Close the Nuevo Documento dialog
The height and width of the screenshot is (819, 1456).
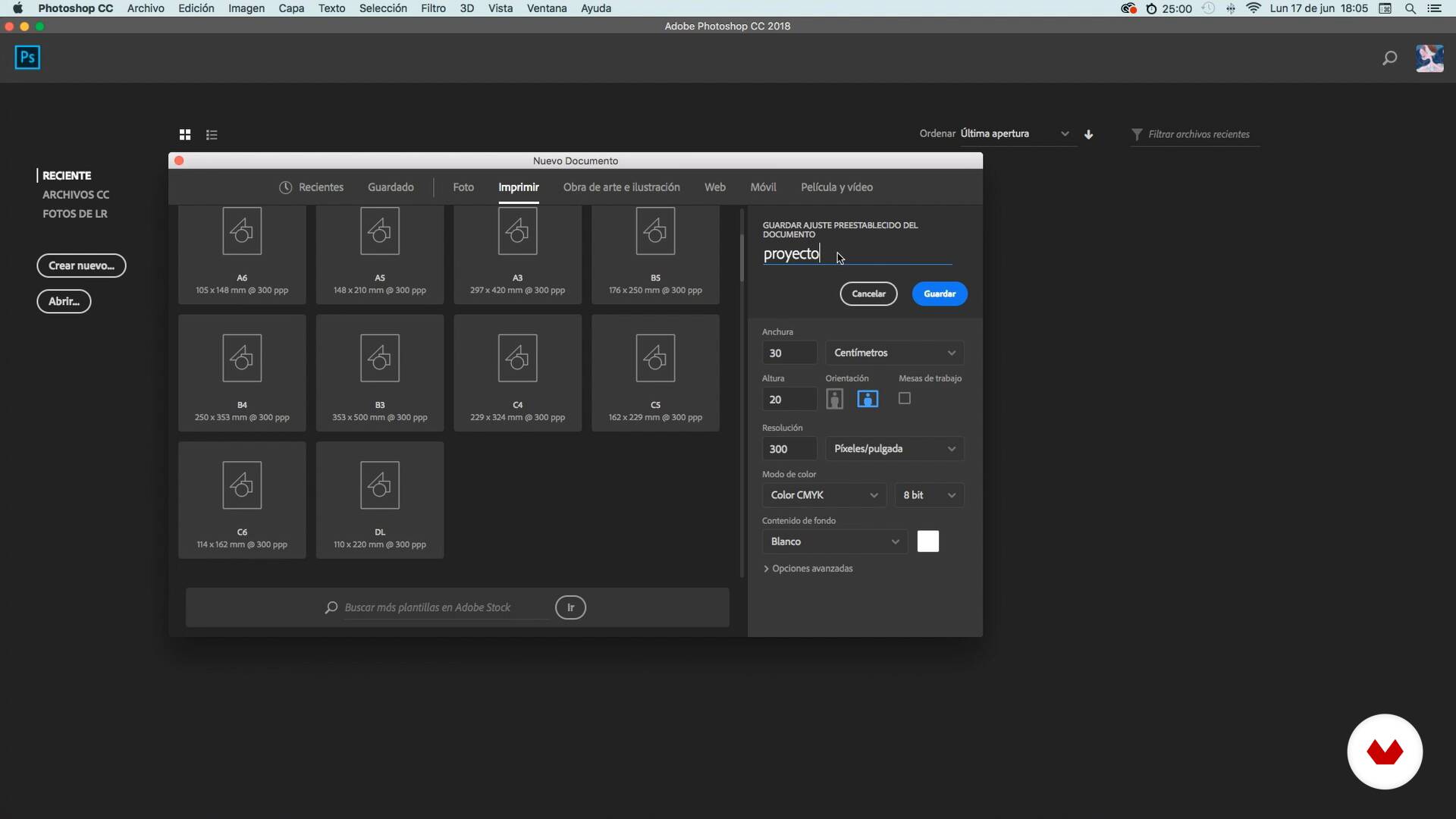point(179,161)
